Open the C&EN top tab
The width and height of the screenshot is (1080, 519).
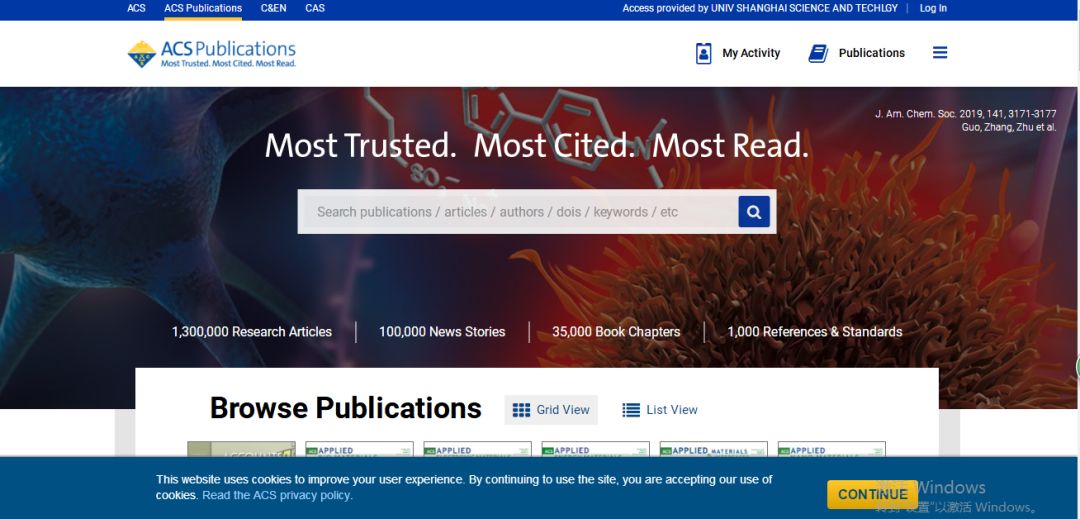(x=273, y=8)
